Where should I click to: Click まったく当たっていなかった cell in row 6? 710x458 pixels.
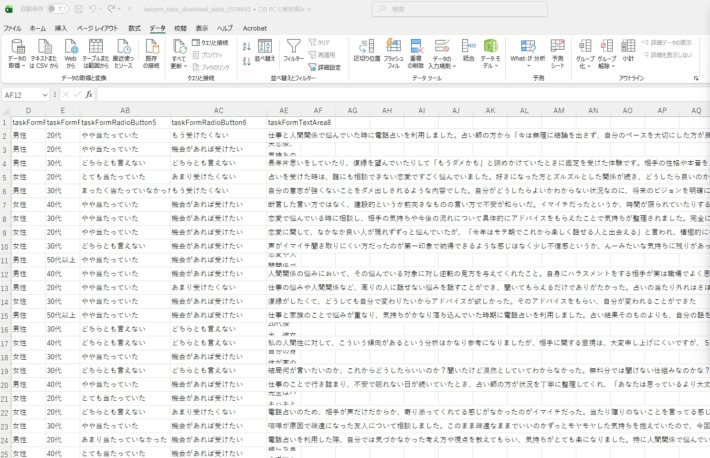(x=125, y=191)
